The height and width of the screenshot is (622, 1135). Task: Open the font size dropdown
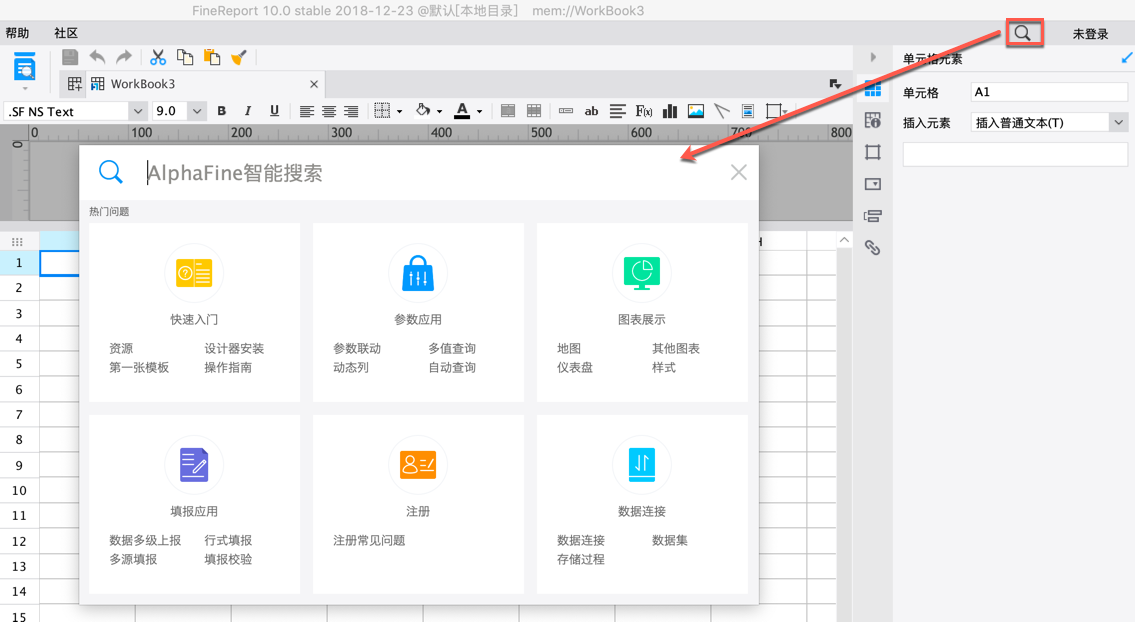click(197, 112)
